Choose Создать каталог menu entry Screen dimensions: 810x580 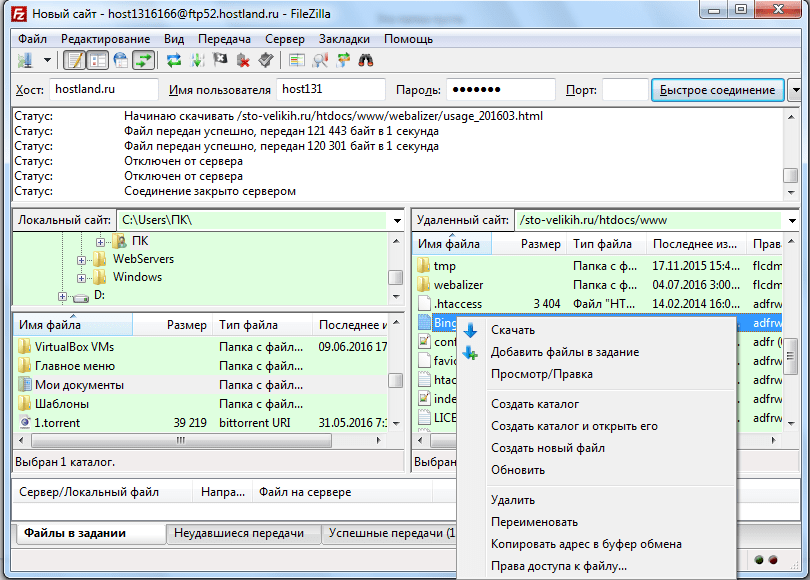tap(597, 404)
